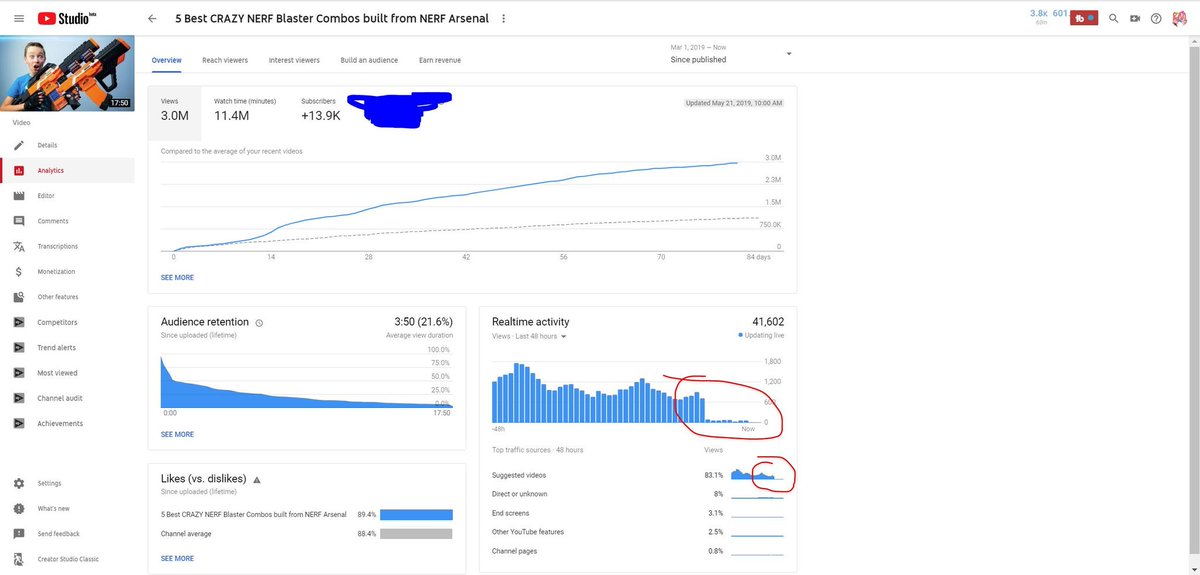Screen dimensions: 1200x575
Task: Click the create video camera icon
Action: [x=1135, y=18]
